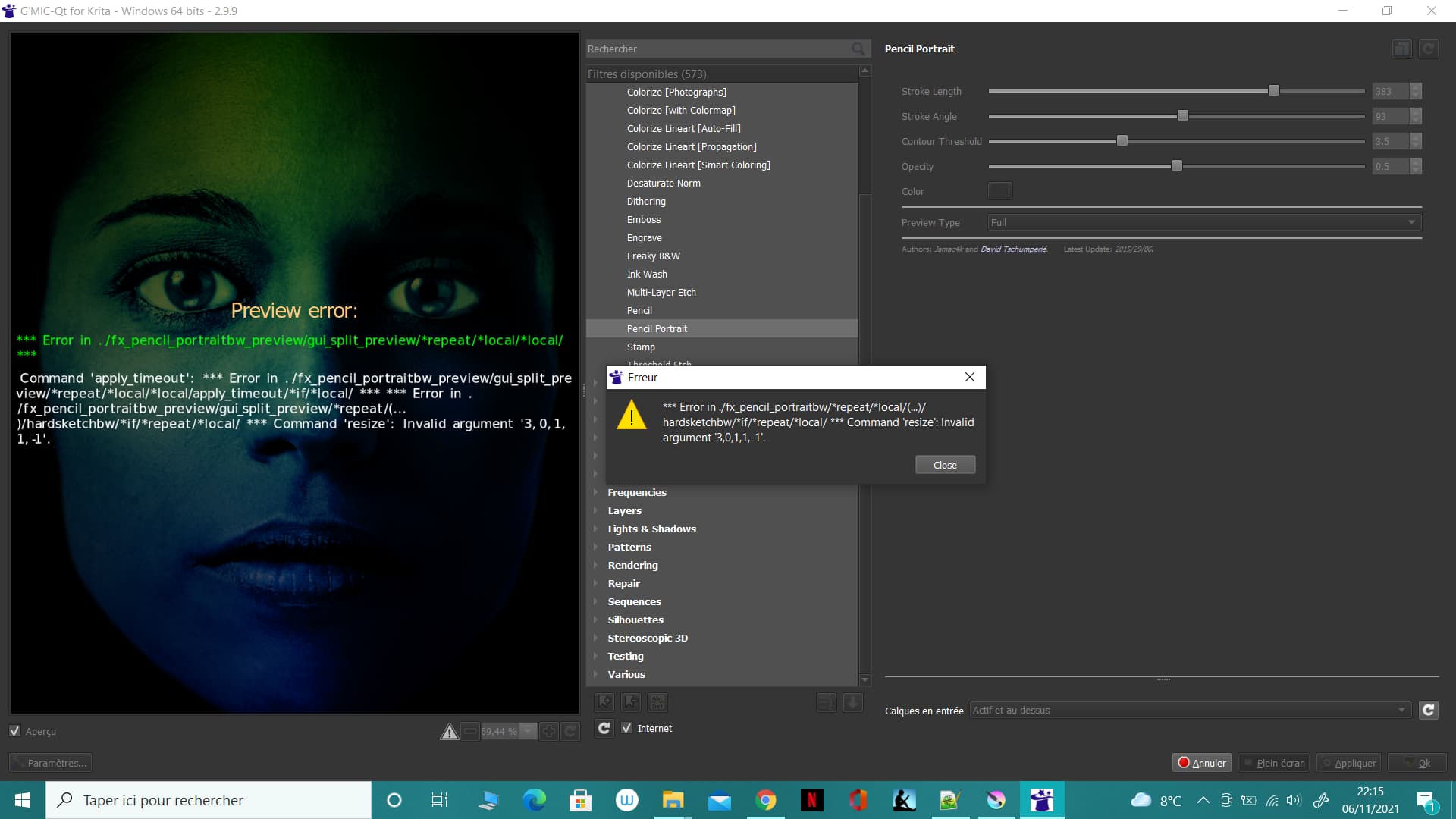Screen dimensions: 1456x819
Task: Open David Tschumperlé author link
Action: pyautogui.click(x=1013, y=249)
